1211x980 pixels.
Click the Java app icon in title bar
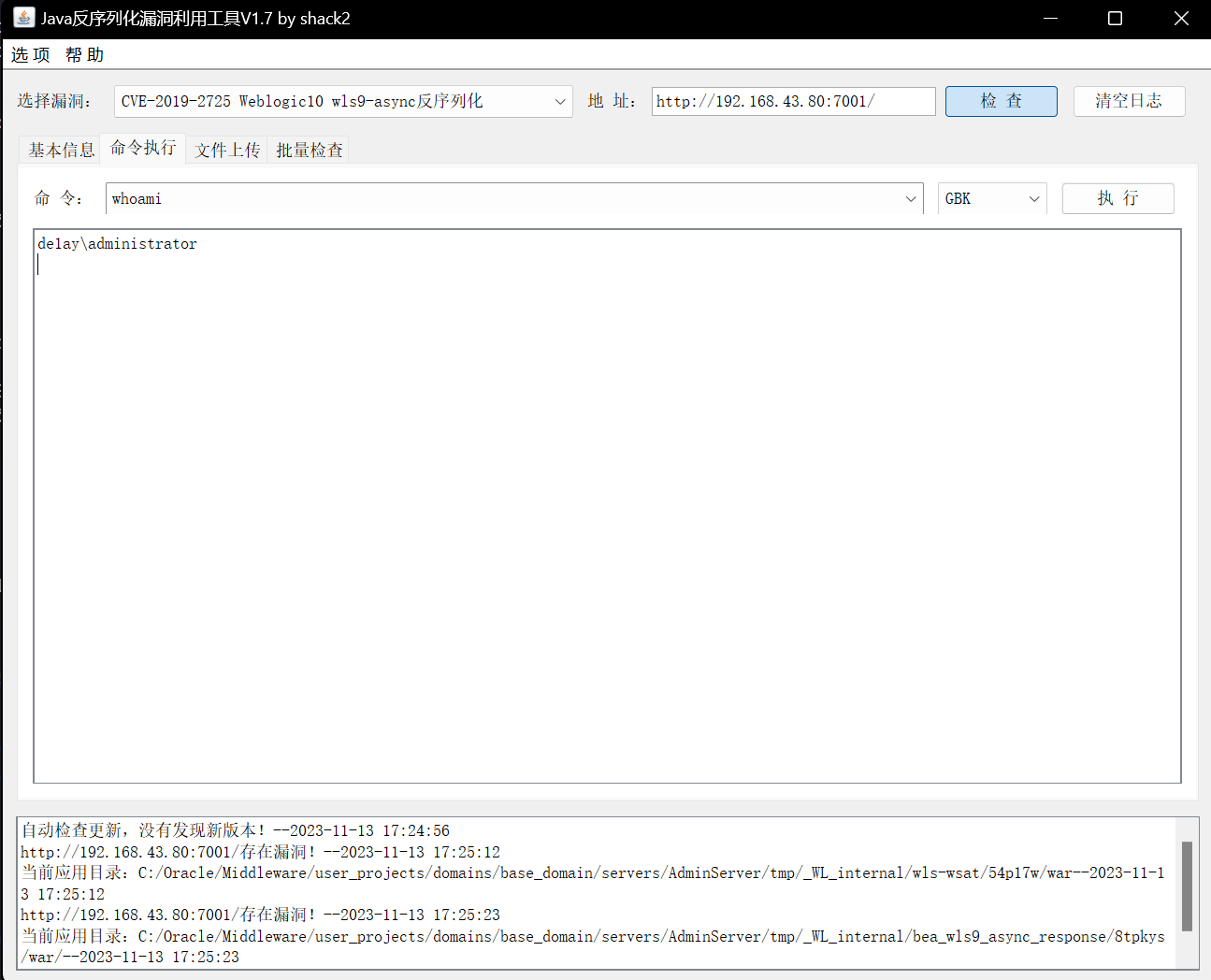pos(23,18)
